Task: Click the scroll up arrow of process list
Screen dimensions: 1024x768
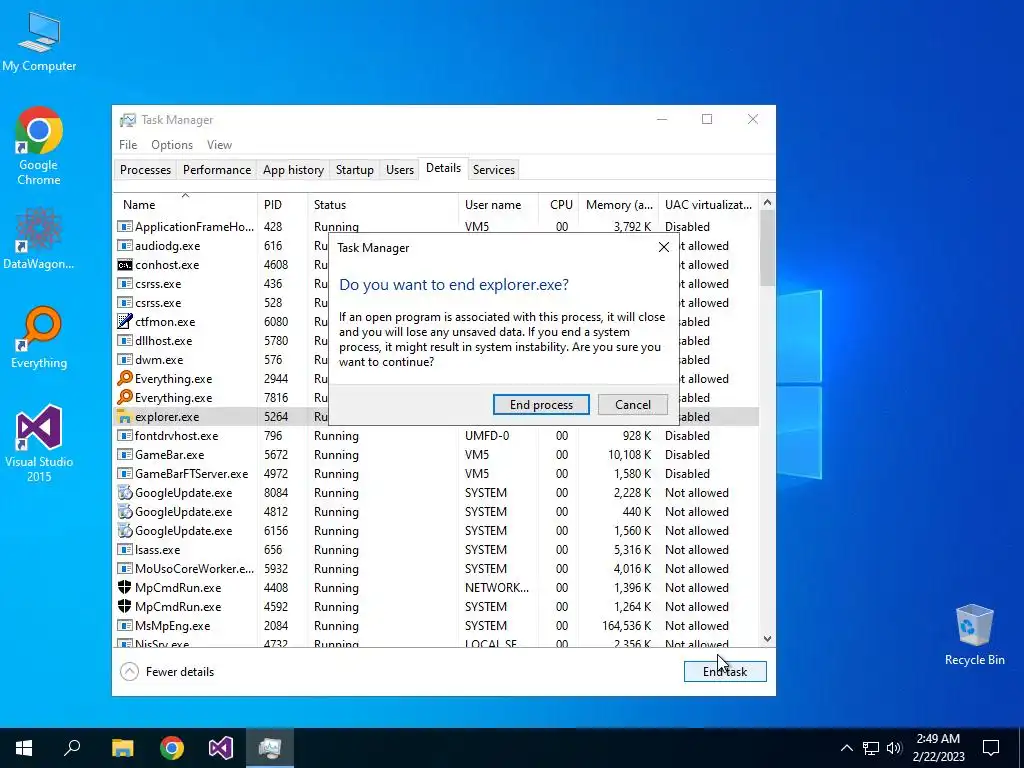Action: click(x=767, y=202)
